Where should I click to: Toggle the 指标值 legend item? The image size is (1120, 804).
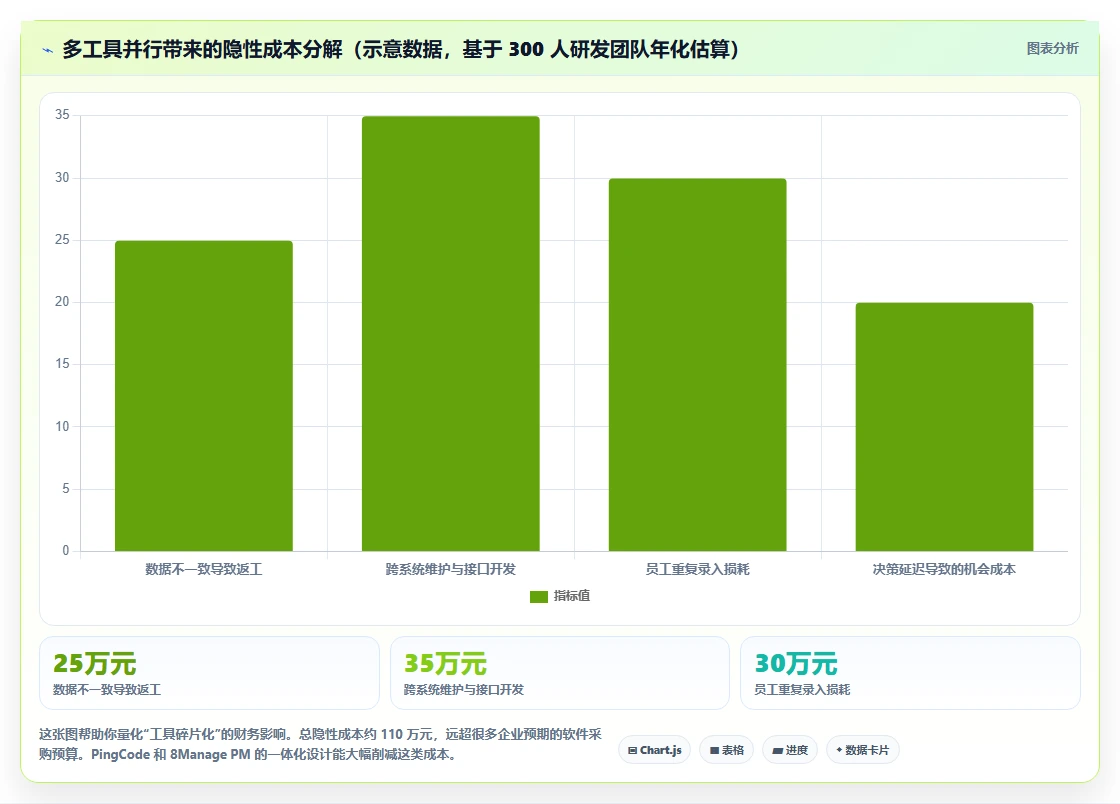[560, 596]
